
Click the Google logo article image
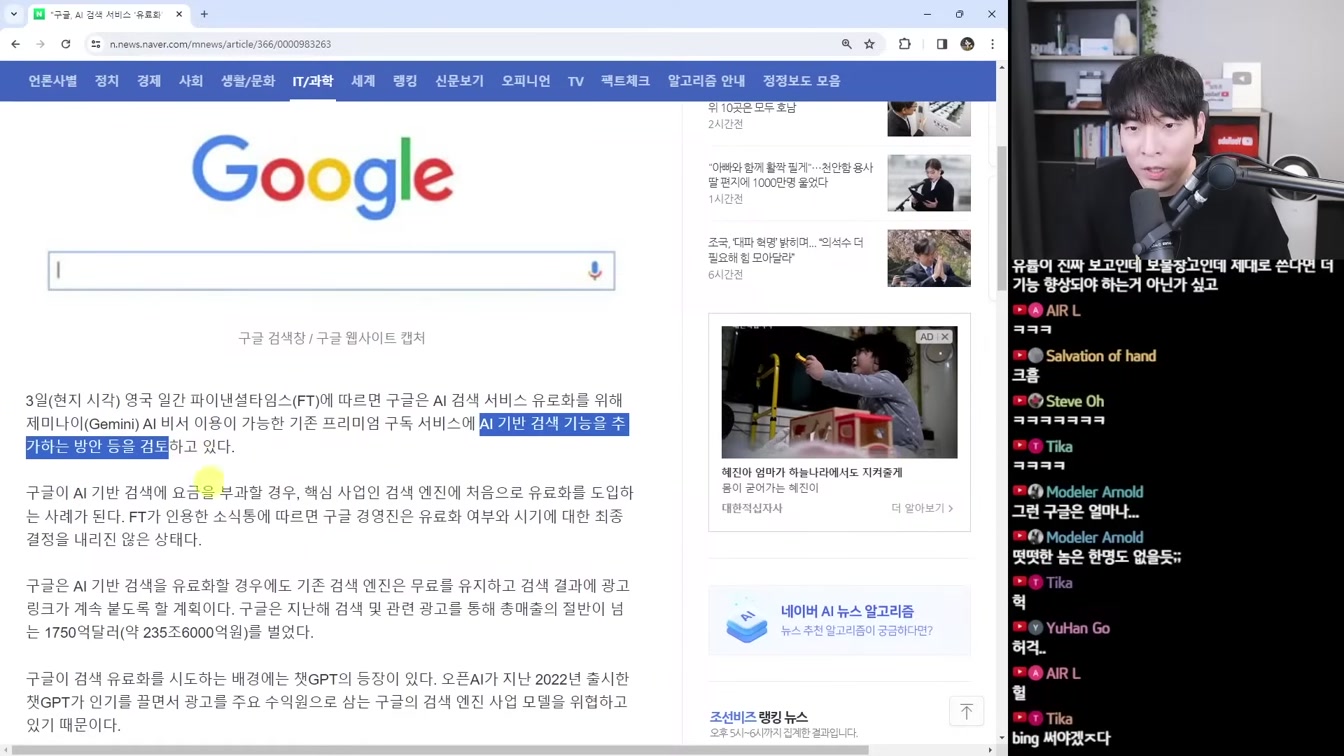(323, 177)
